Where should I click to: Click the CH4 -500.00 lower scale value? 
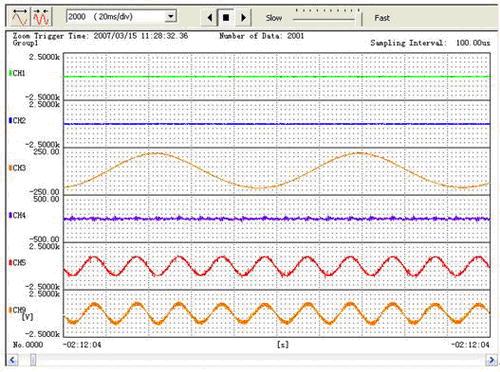pyautogui.click(x=44, y=239)
